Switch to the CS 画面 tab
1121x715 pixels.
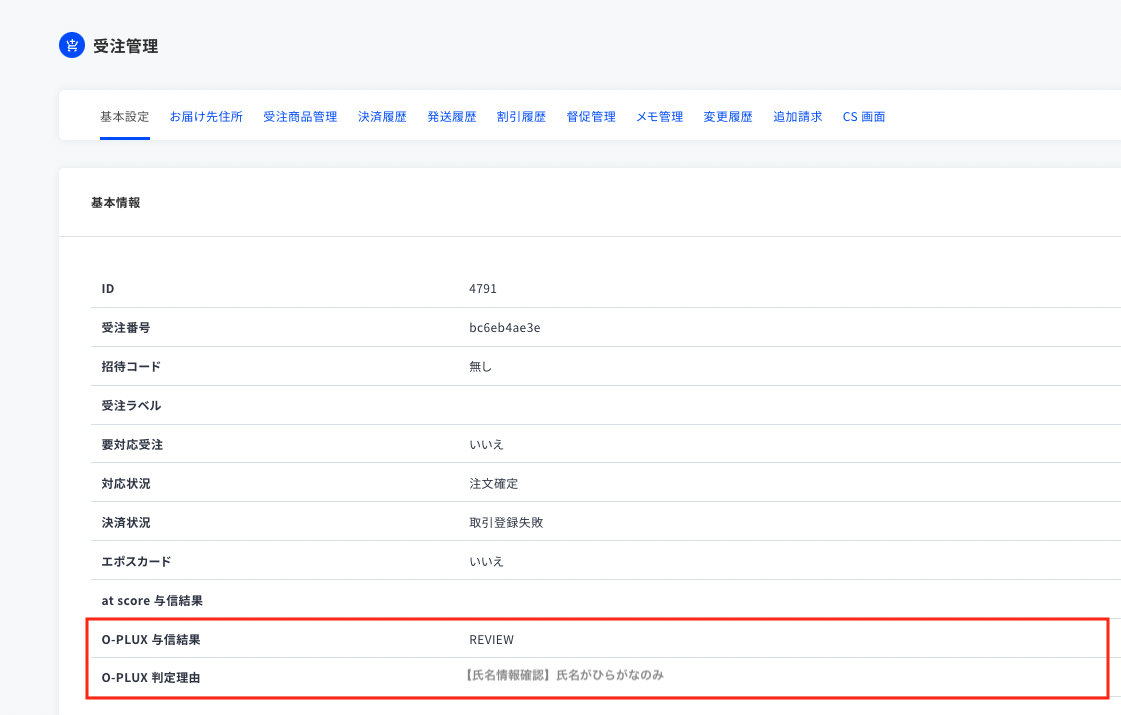click(864, 117)
